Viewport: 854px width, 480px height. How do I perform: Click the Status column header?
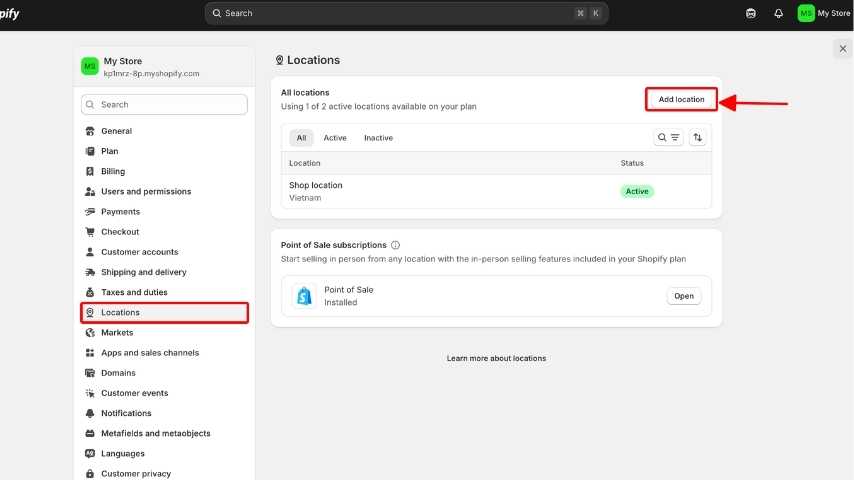point(632,163)
